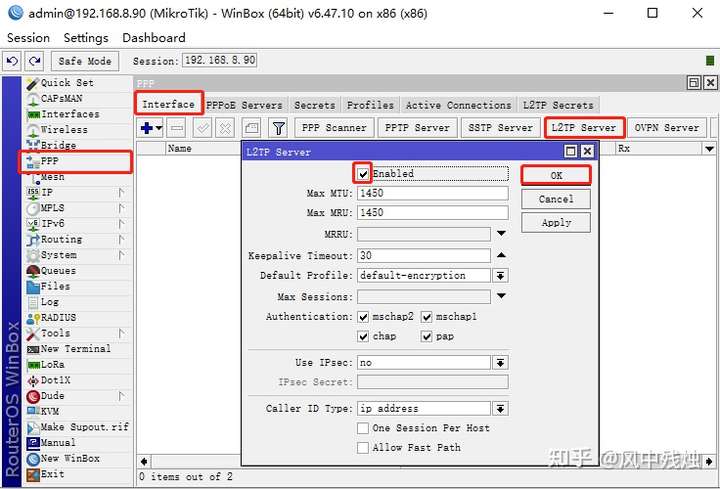The height and width of the screenshot is (489, 720).
Task: Expand the MRRU field arrow
Action: 501,234
